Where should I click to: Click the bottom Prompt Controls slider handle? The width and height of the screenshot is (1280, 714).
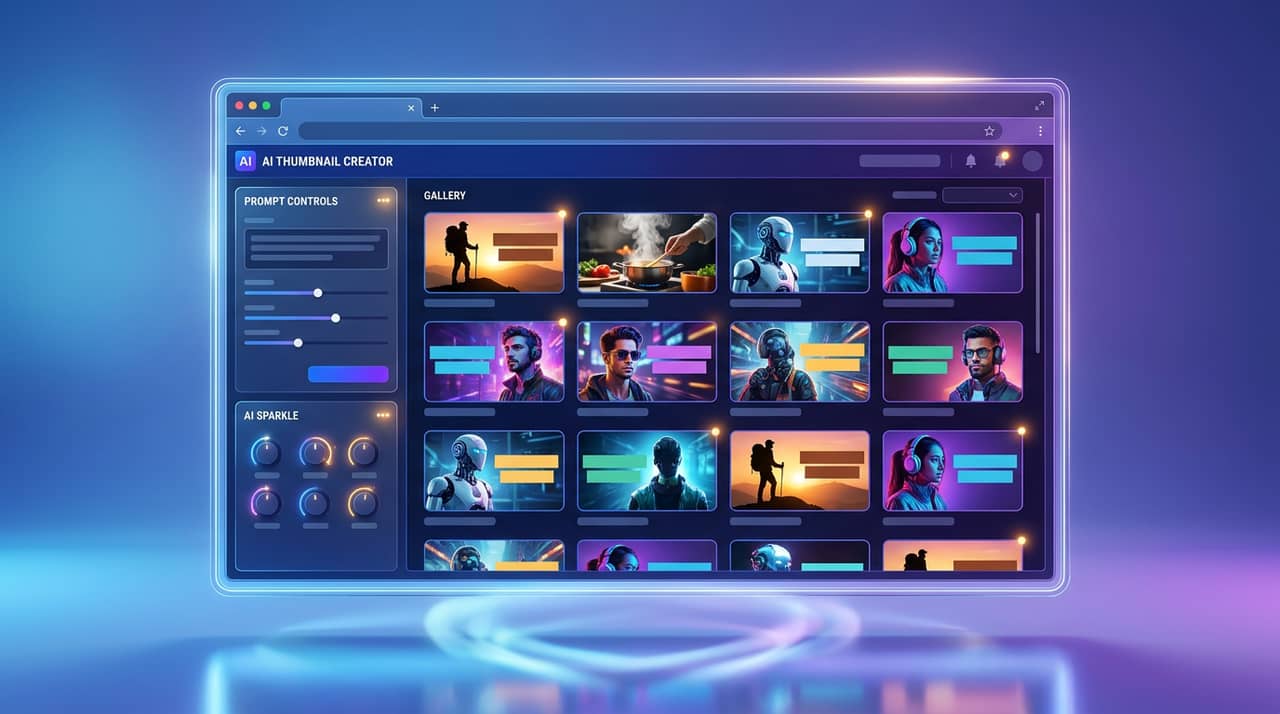coord(298,343)
